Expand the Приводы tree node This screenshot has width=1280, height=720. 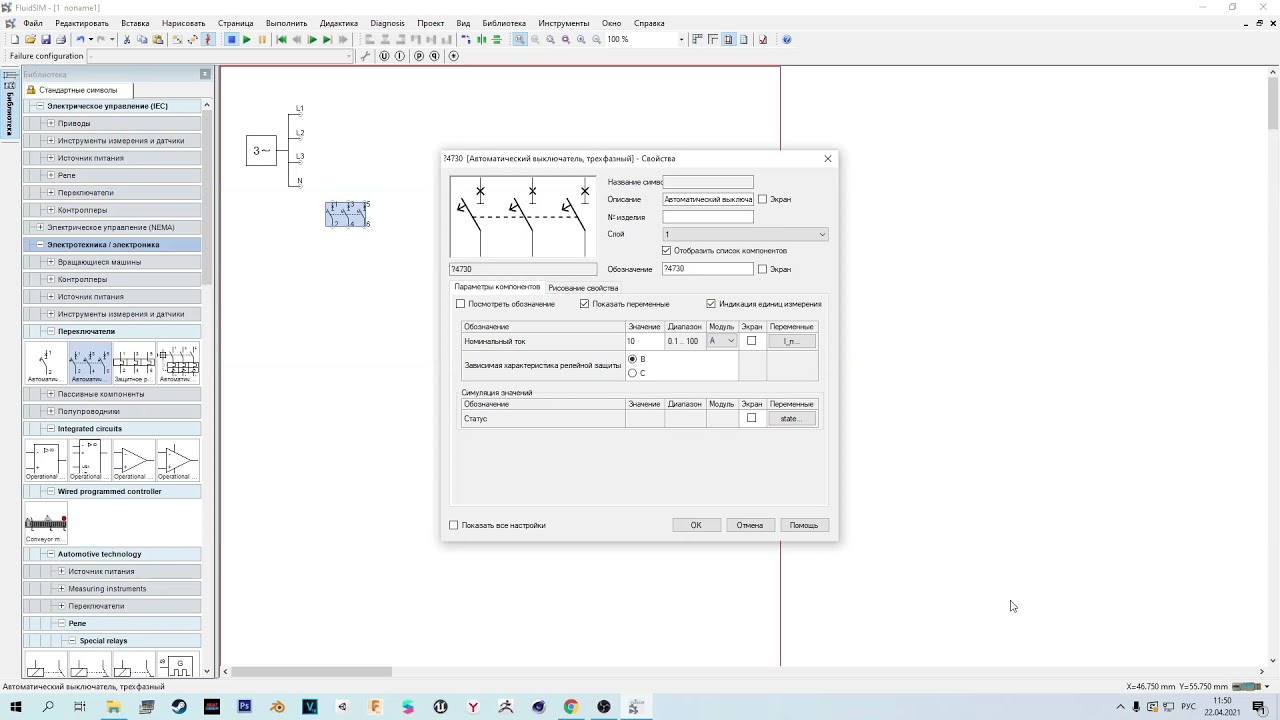pyautogui.click(x=50, y=123)
